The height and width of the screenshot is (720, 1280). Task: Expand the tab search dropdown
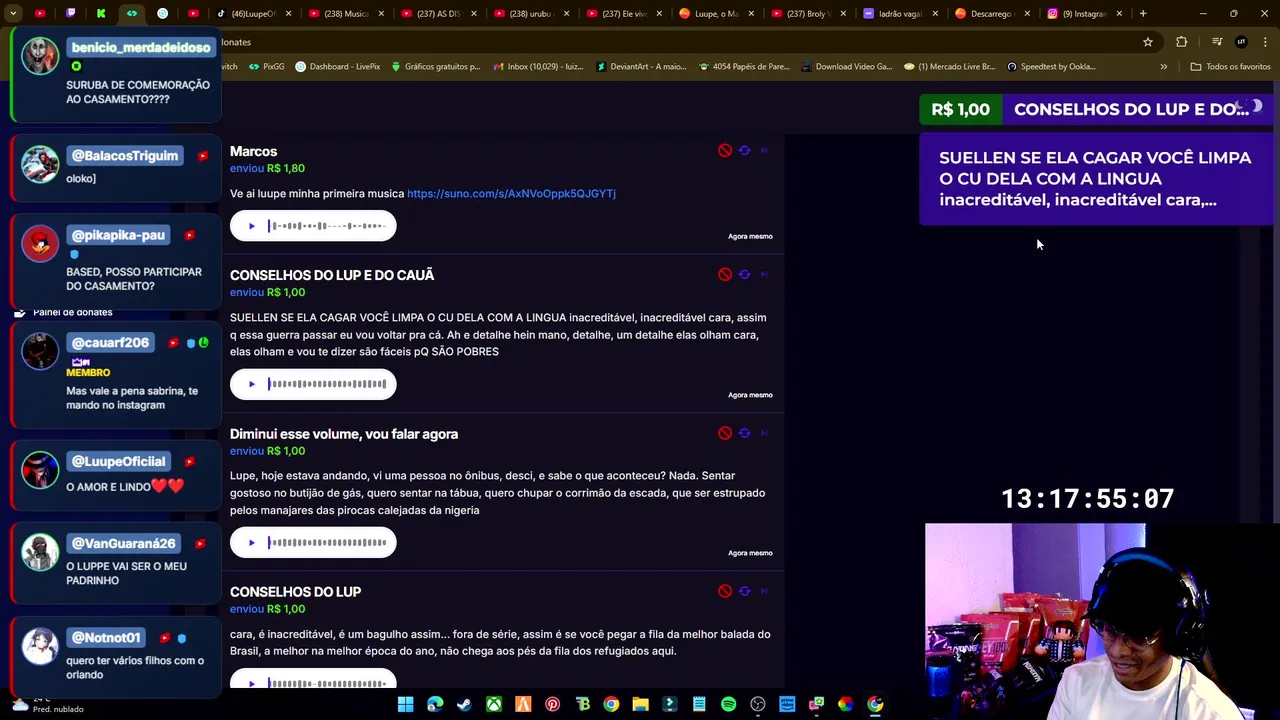tap(13, 13)
